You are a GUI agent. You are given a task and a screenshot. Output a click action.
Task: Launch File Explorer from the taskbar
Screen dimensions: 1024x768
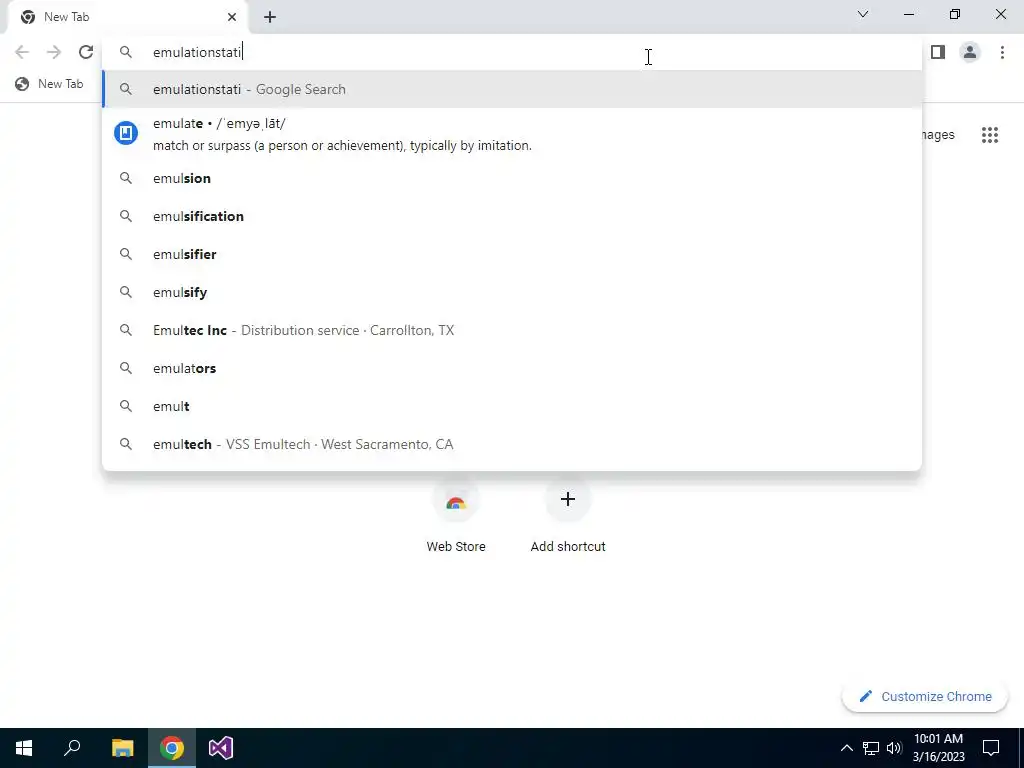(x=122, y=748)
